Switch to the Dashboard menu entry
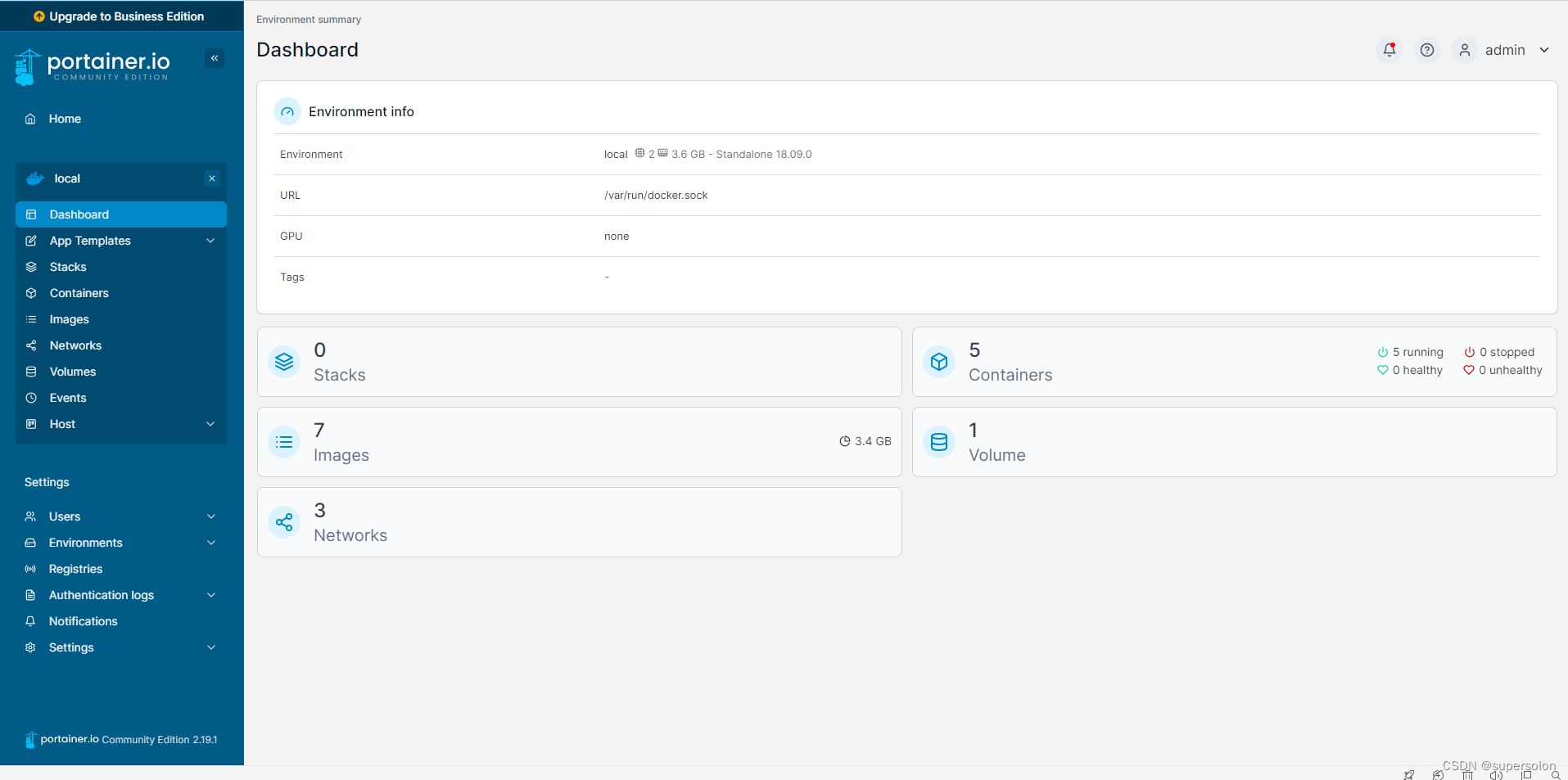This screenshot has width=1568, height=780. [79, 214]
